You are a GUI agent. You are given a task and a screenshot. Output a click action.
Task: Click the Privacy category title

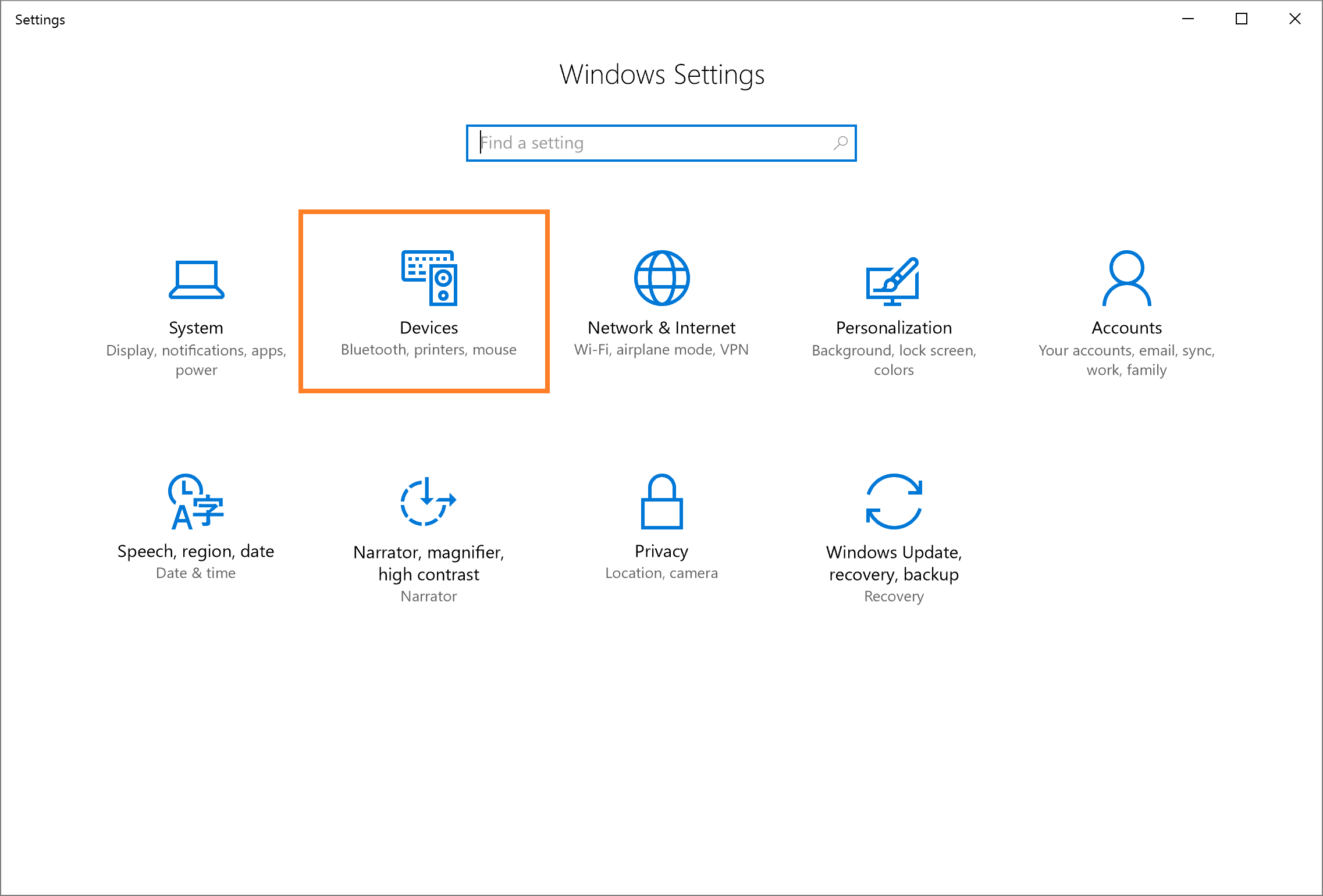[x=661, y=551]
